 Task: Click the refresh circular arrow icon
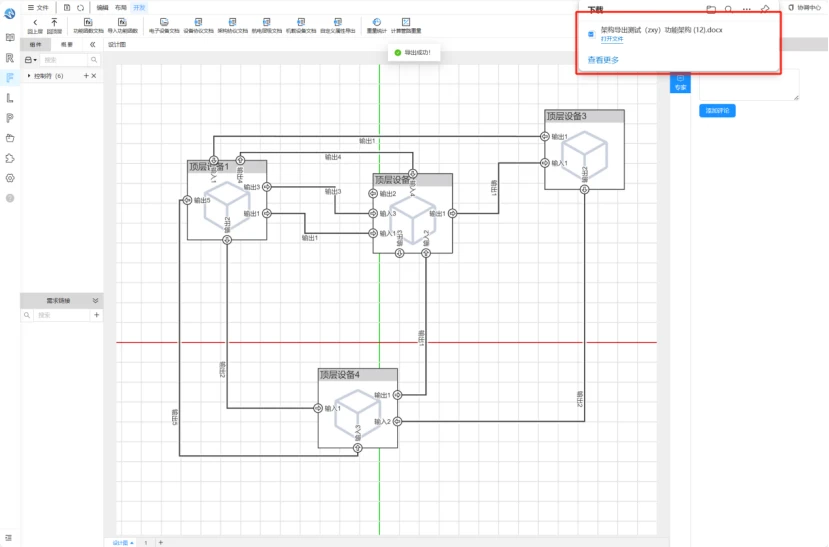coord(80,7)
